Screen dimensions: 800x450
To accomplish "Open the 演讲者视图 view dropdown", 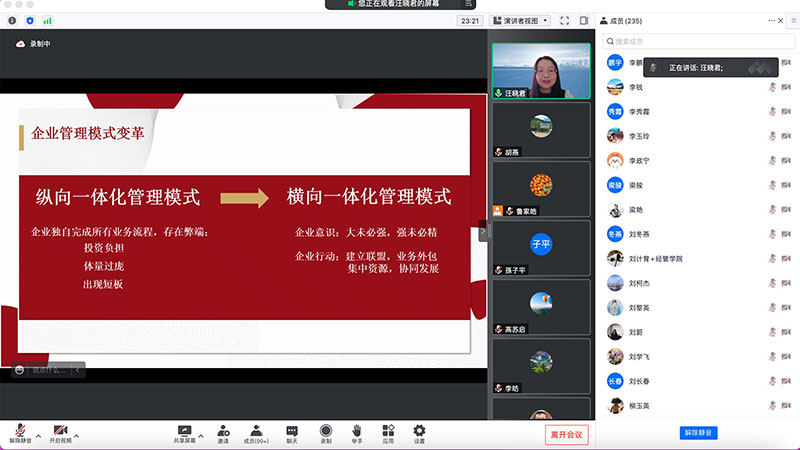I will click(x=521, y=20).
